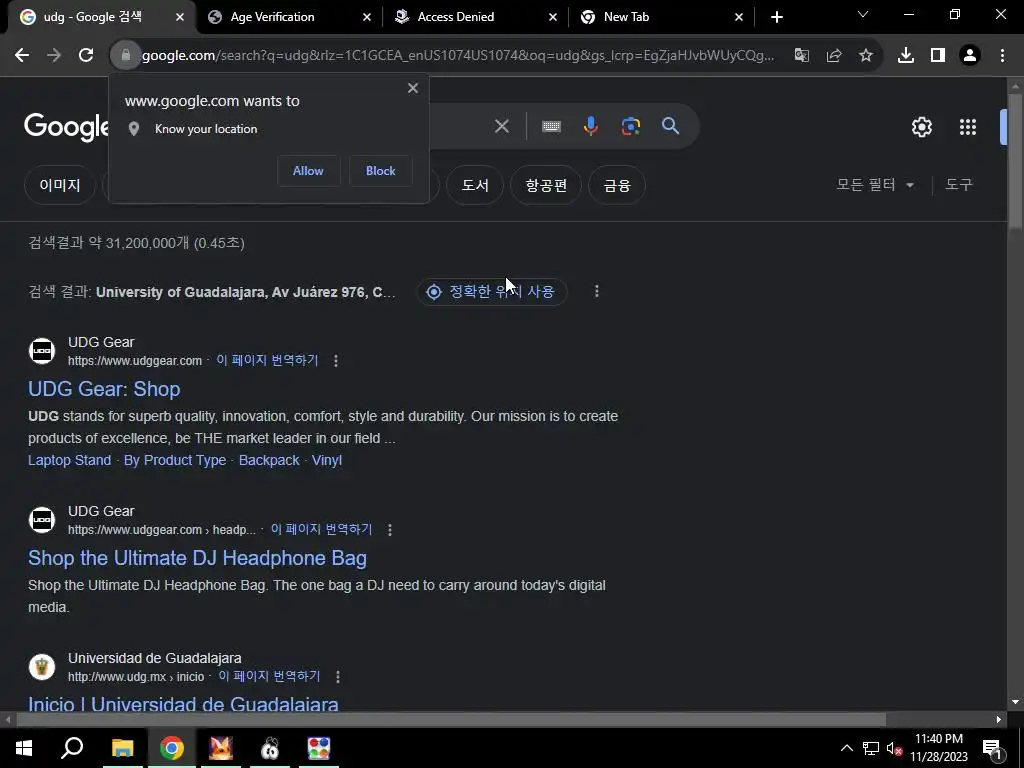Open the Laptop Stand sitelink

click(69, 460)
